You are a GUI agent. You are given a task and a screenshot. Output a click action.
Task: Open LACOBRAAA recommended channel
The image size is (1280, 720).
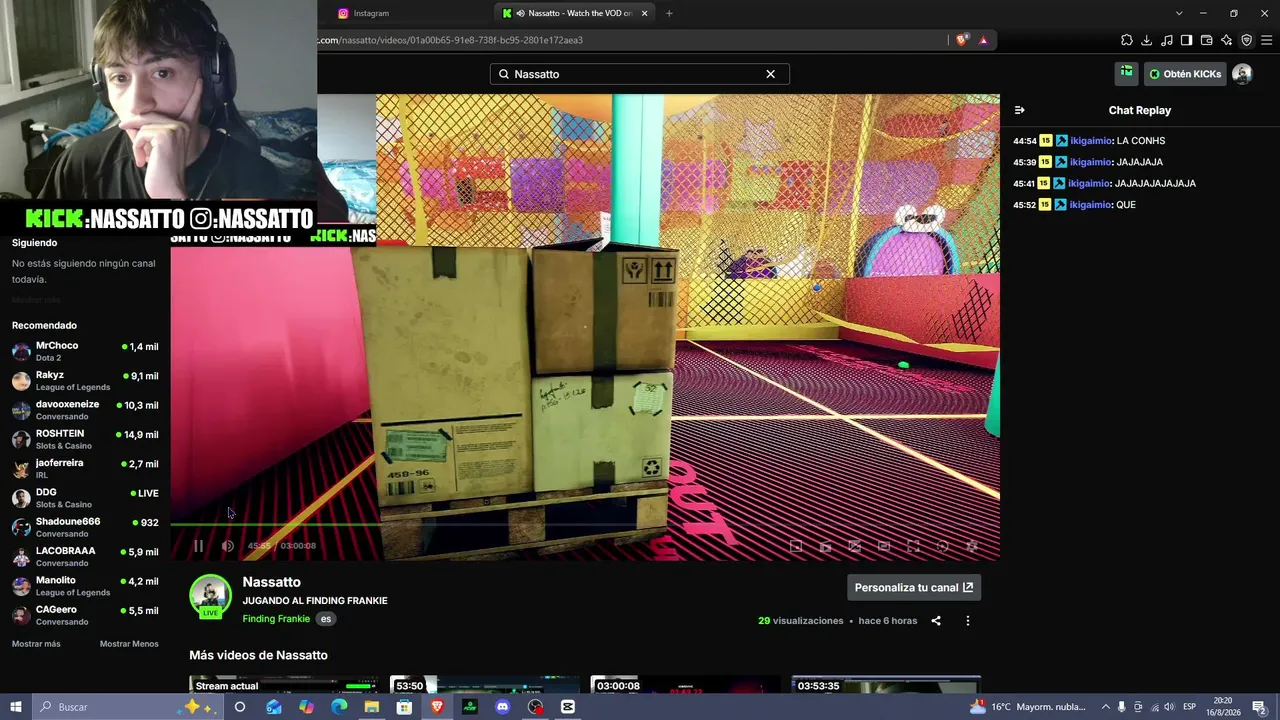click(85, 556)
